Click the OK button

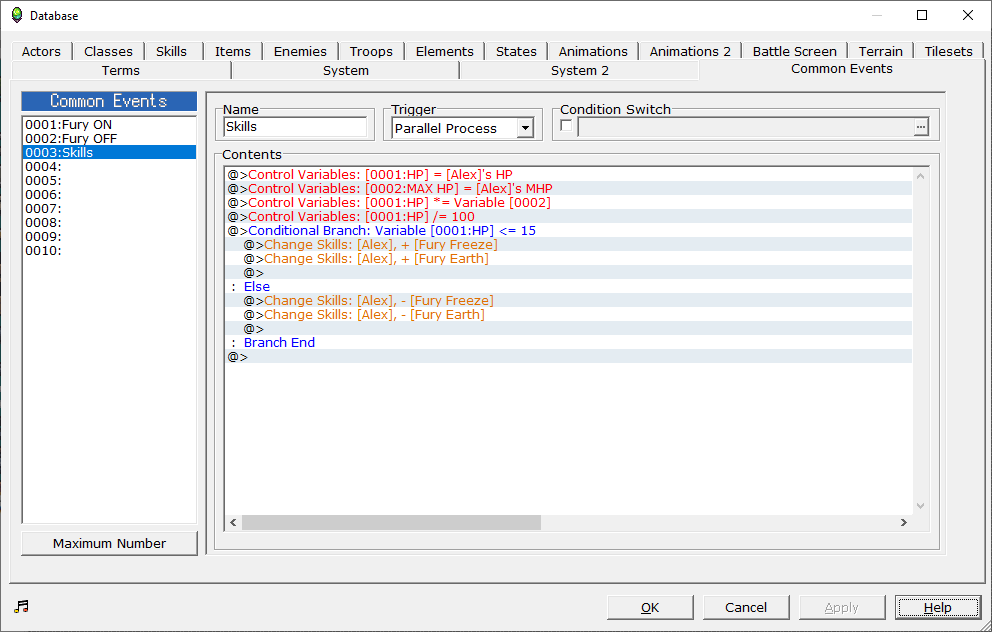(650, 607)
